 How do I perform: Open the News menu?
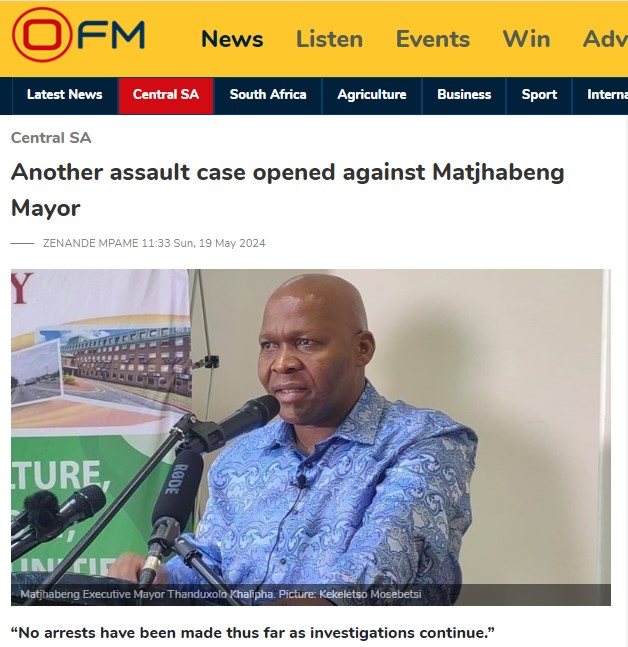pos(232,39)
